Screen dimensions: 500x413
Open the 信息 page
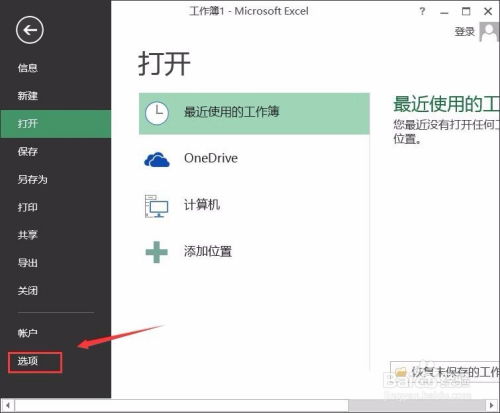coord(28,68)
